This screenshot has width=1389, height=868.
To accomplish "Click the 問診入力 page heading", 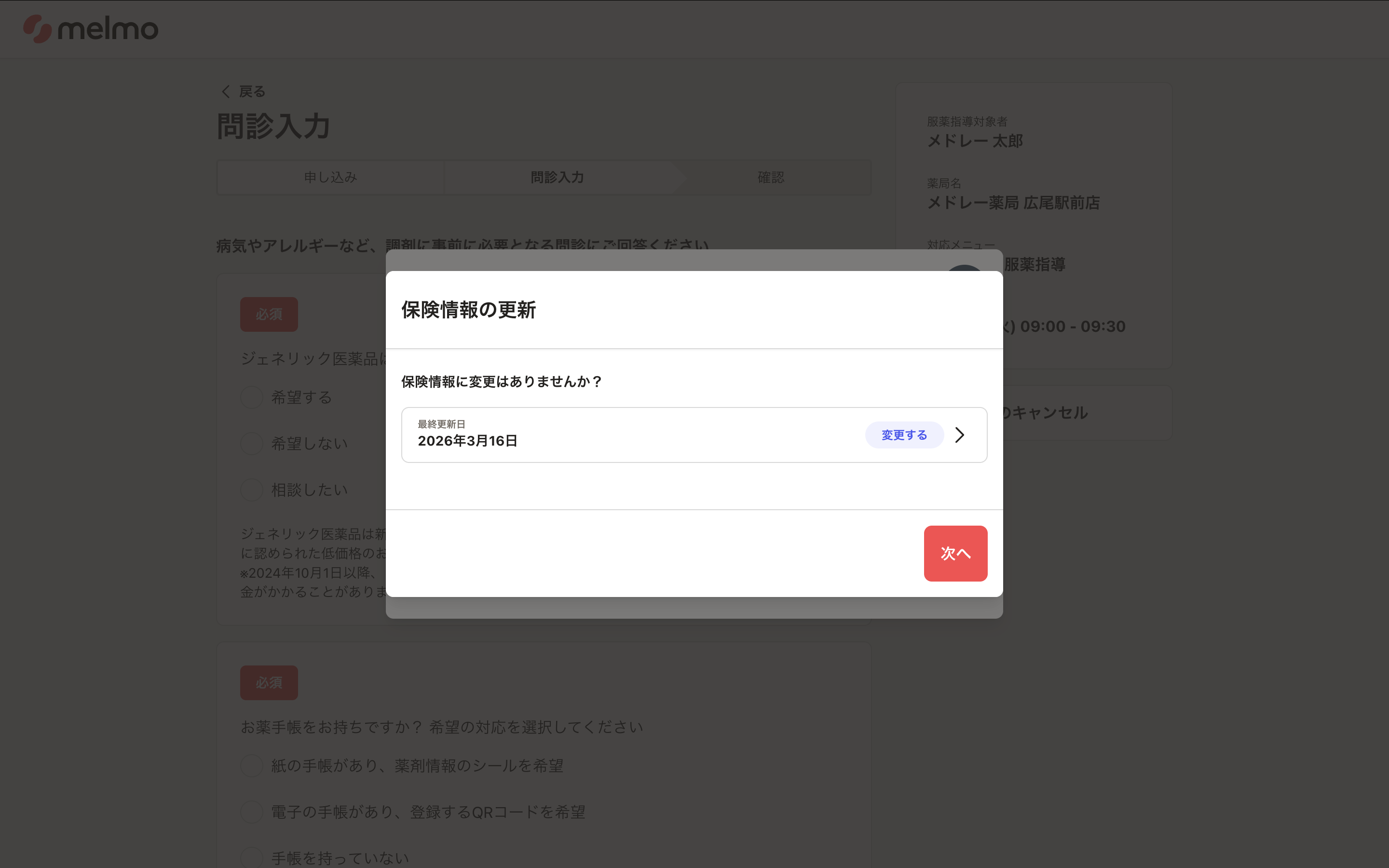I will [x=273, y=126].
